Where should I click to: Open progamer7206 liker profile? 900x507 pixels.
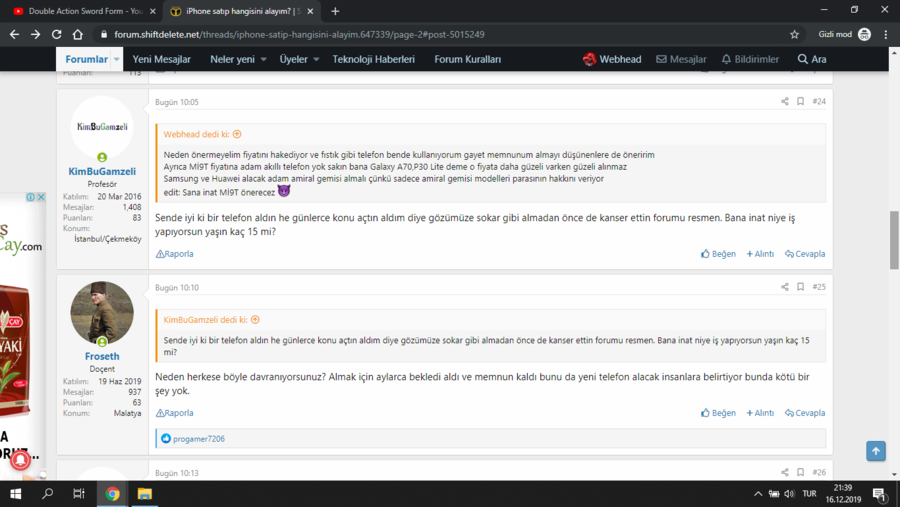(x=199, y=439)
